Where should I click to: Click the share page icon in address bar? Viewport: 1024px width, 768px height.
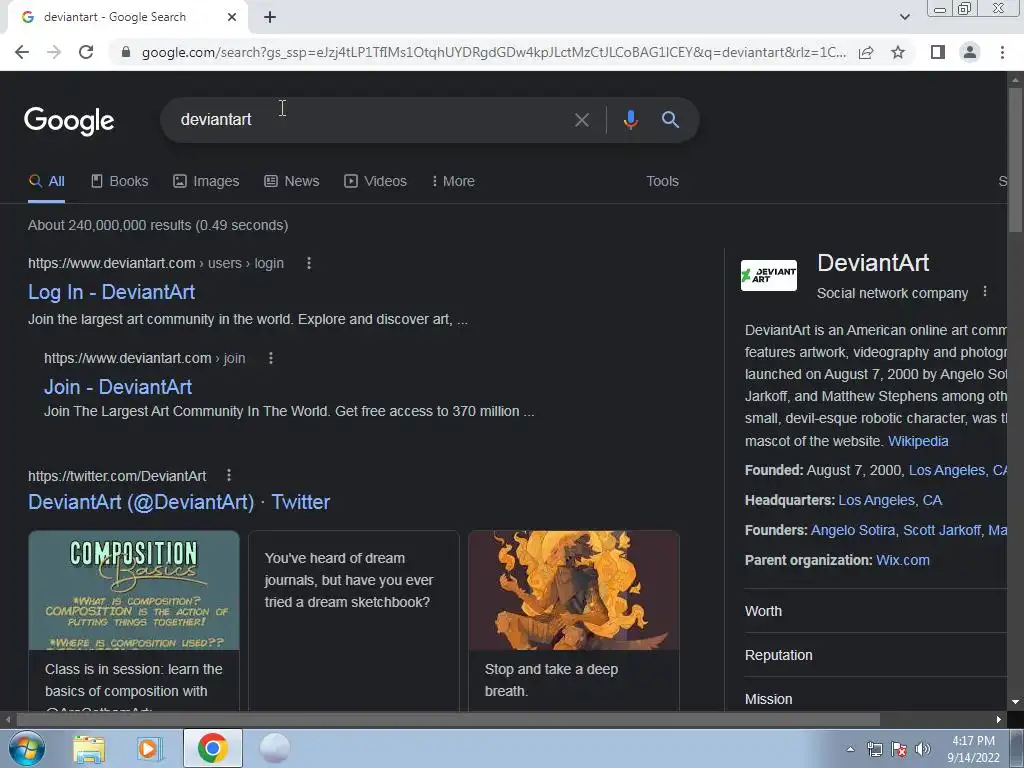(x=866, y=52)
